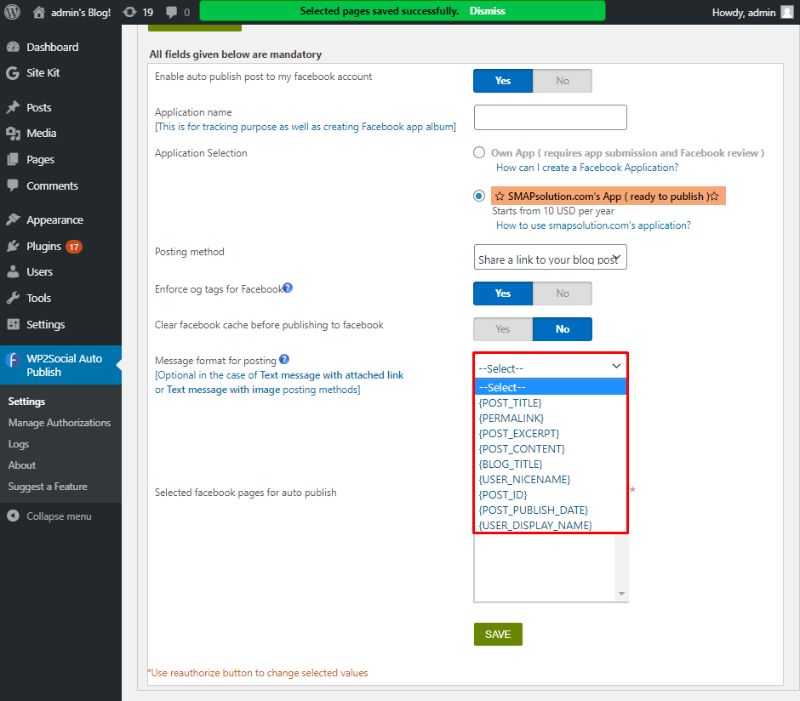
Task: Collapse the Message format --Select-- dropdown
Action: pos(551,366)
